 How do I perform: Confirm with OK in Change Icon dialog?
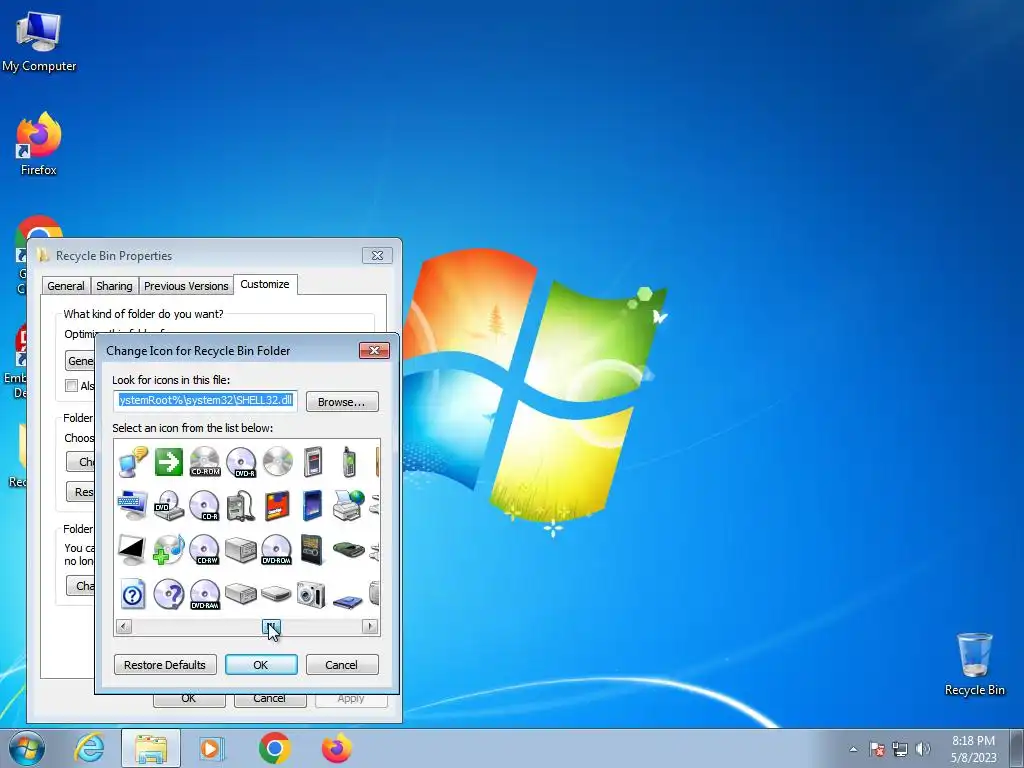click(261, 665)
